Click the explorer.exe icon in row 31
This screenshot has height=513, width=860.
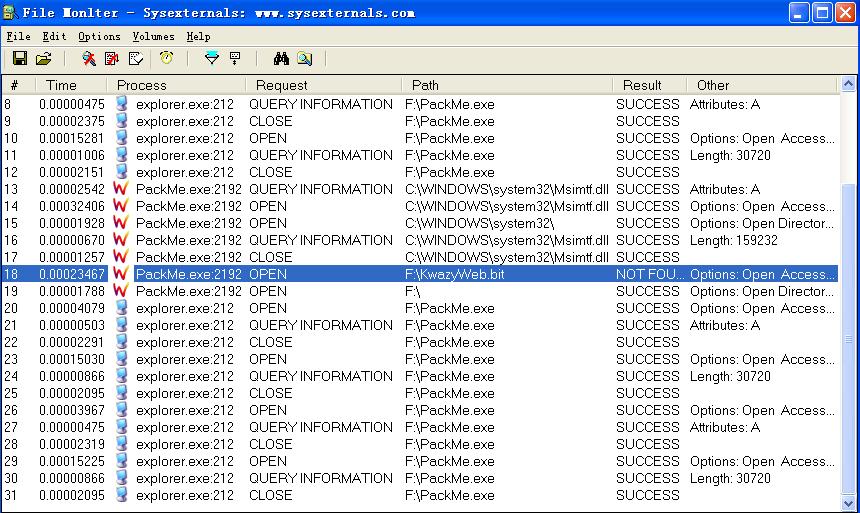click(122, 495)
